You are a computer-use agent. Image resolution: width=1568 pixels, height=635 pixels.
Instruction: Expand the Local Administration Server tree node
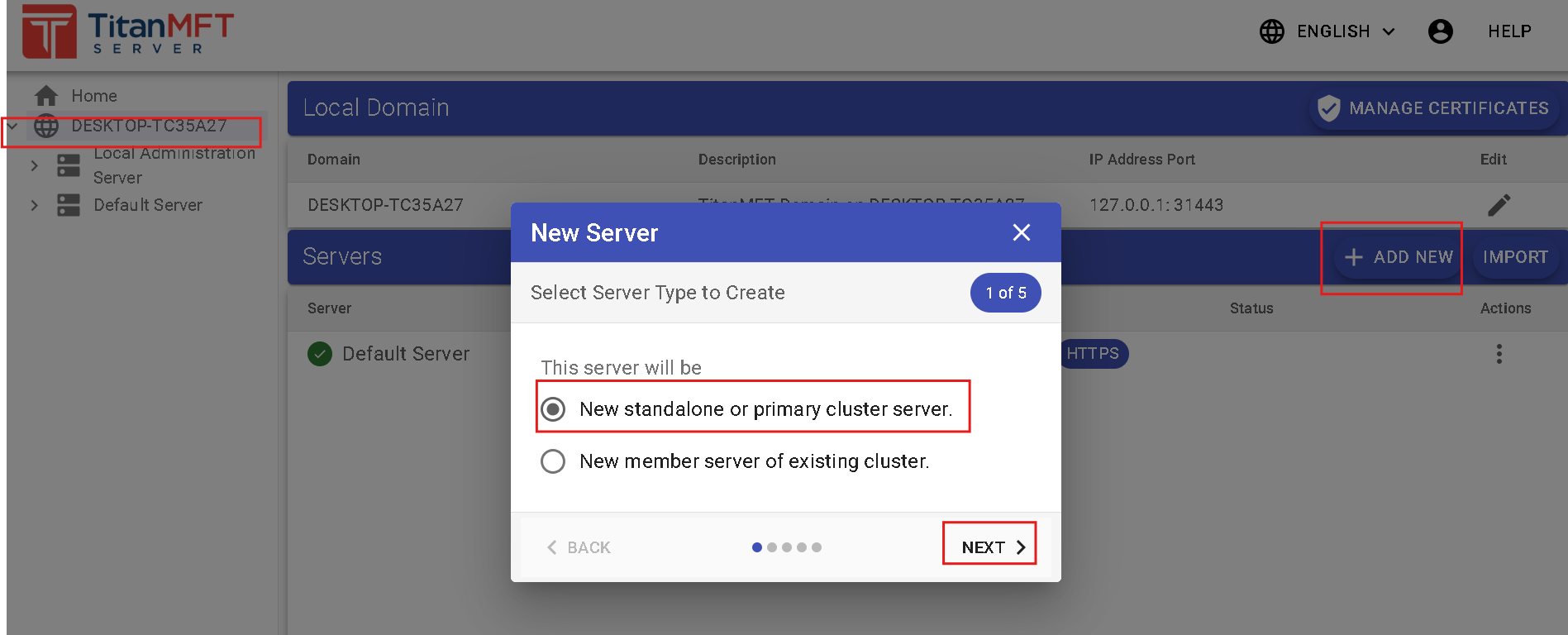click(x=34, y=165)
